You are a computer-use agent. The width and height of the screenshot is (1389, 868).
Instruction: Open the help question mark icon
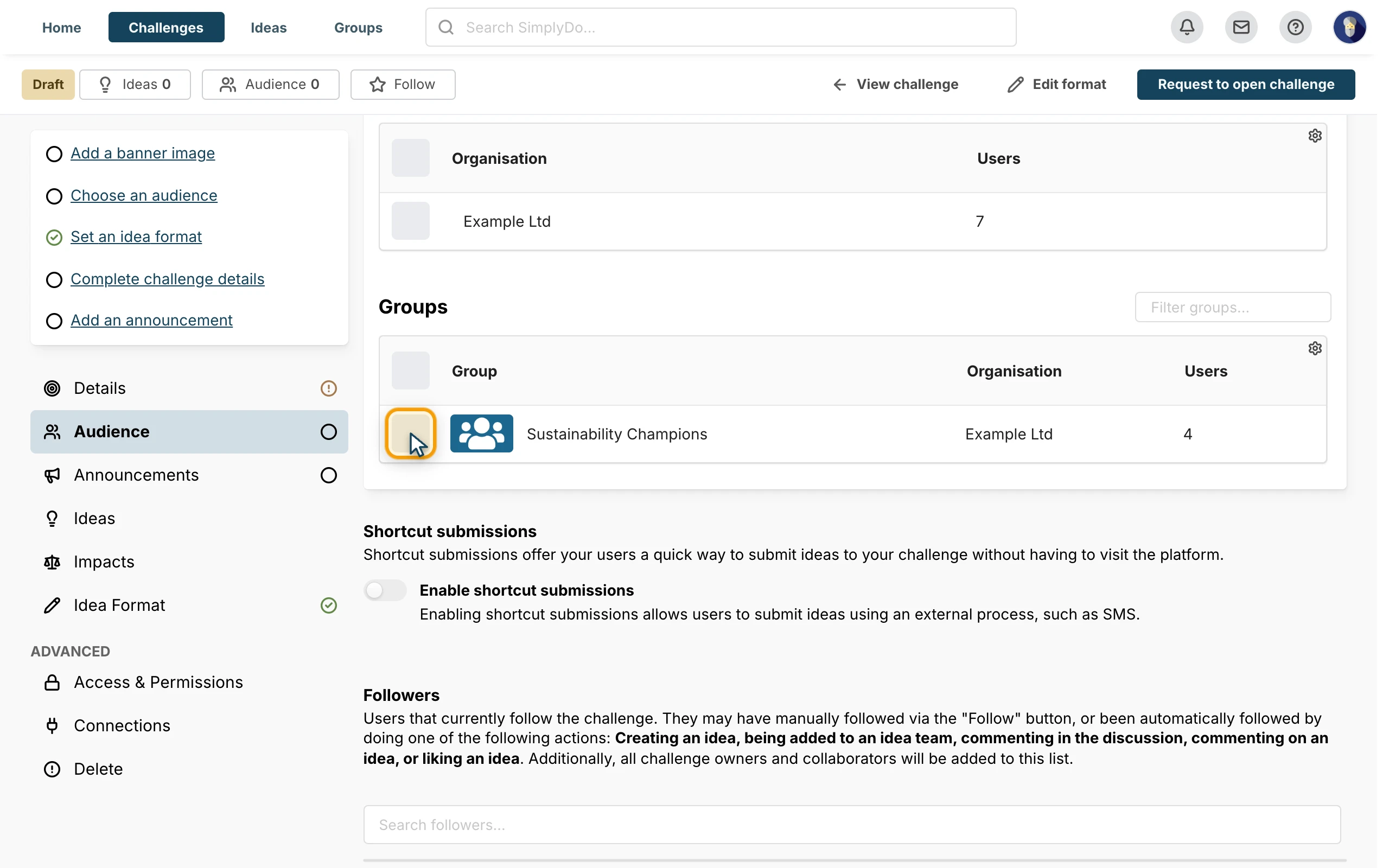1295,27
